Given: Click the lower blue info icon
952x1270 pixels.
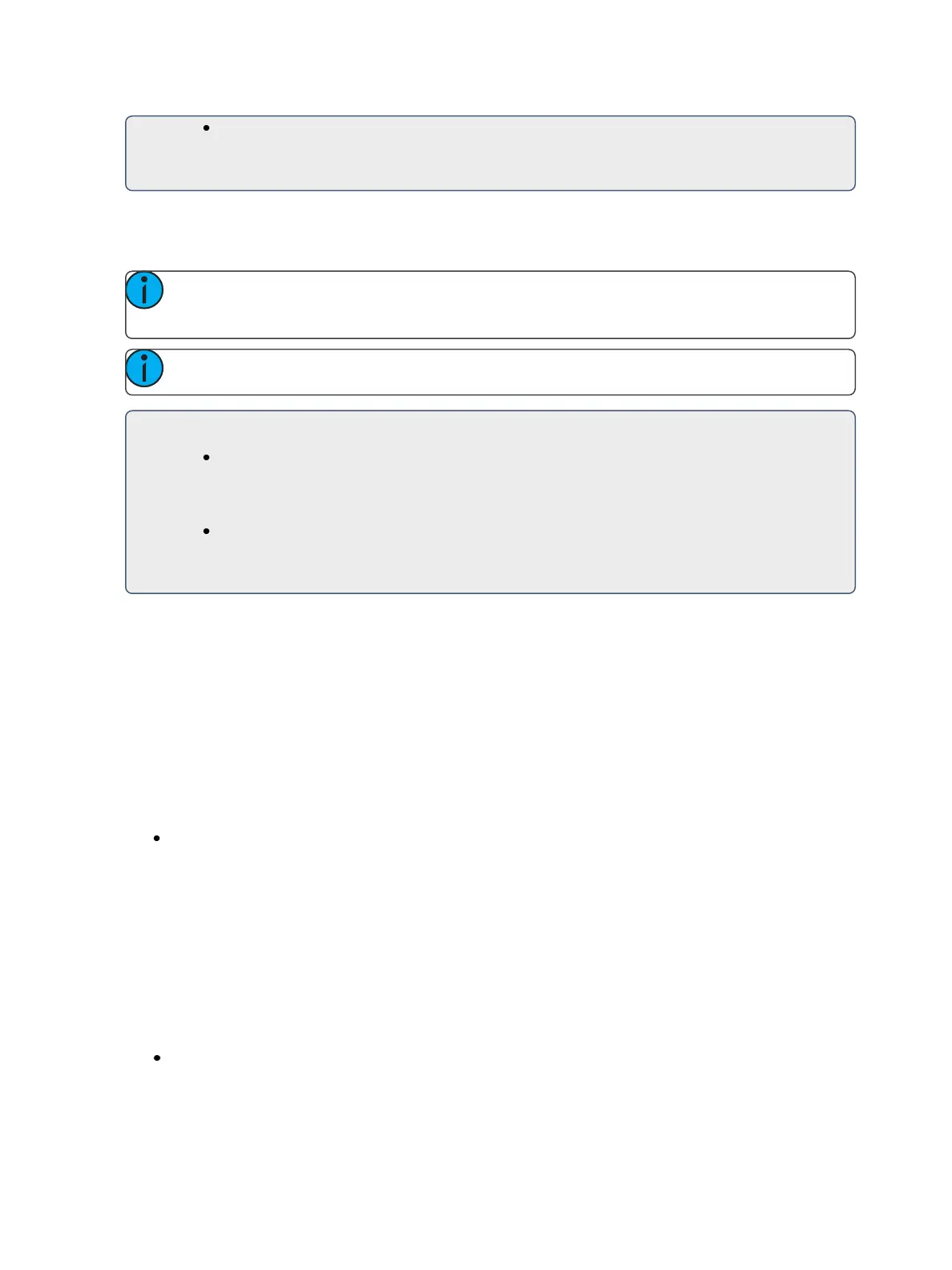Looking at the screenshot, I should [145, 368].
